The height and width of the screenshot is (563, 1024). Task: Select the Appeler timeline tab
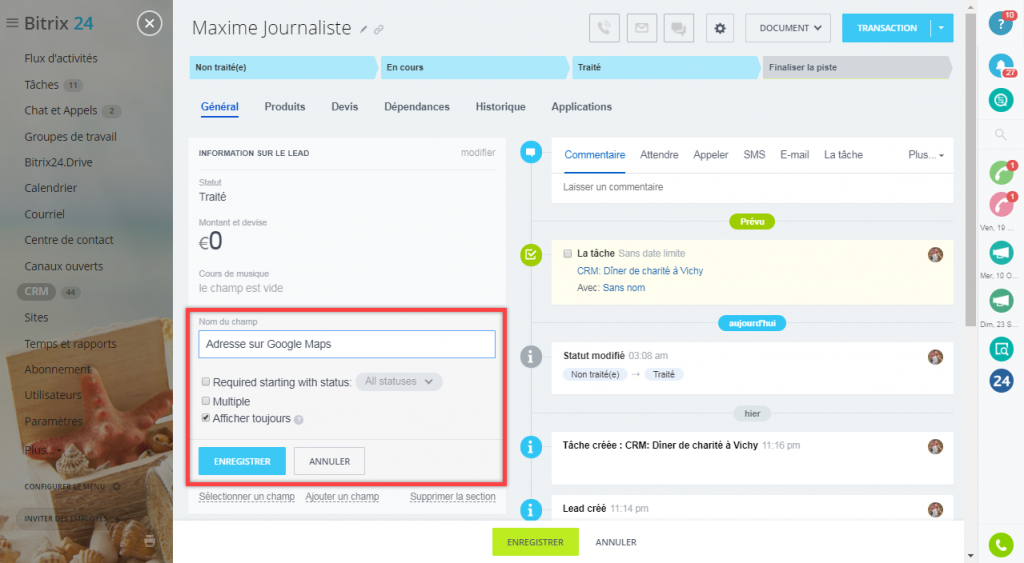click(711, 155)
